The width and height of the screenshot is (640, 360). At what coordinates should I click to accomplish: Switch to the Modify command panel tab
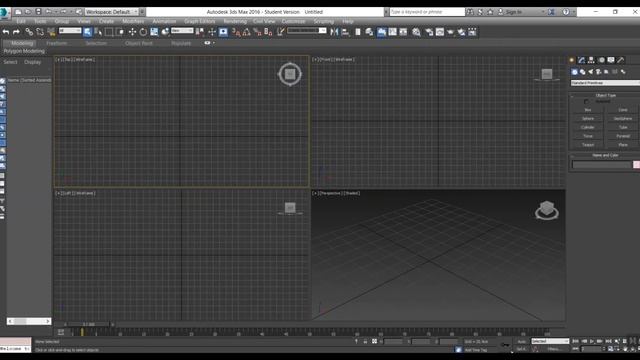coord(581,60)
